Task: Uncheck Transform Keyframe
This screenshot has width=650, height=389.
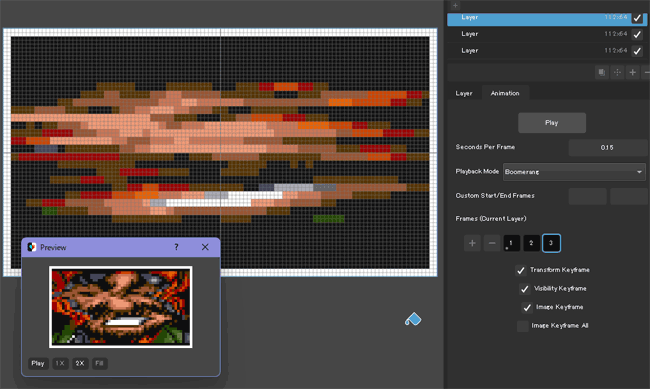Action: pyautogui.click(x=521, y=270)
